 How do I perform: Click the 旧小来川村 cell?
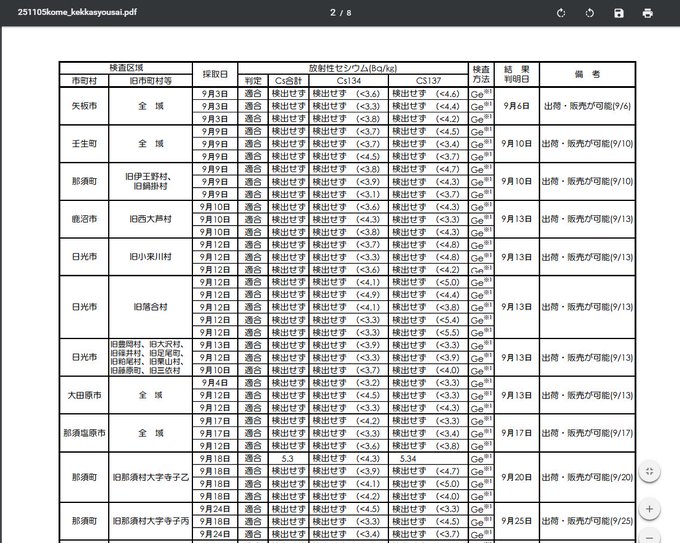click(150, 257)
